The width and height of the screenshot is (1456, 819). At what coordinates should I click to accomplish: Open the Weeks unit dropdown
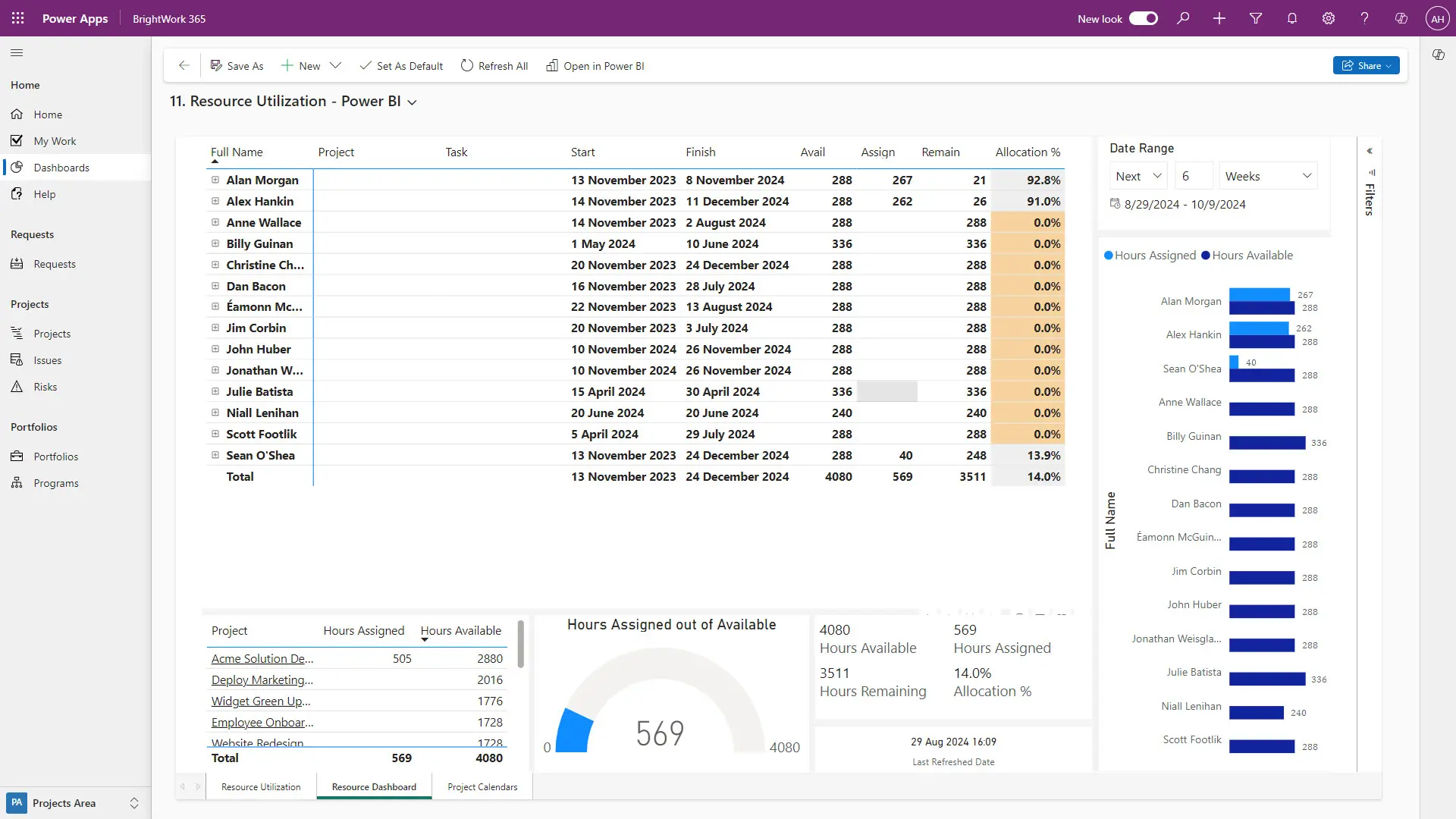point(1267,175)
